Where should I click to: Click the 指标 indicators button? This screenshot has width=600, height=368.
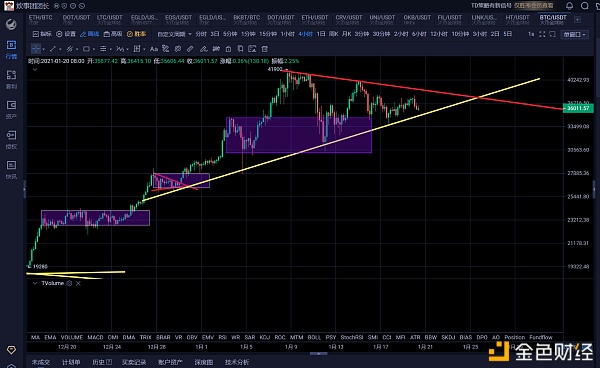pos(42,34)
